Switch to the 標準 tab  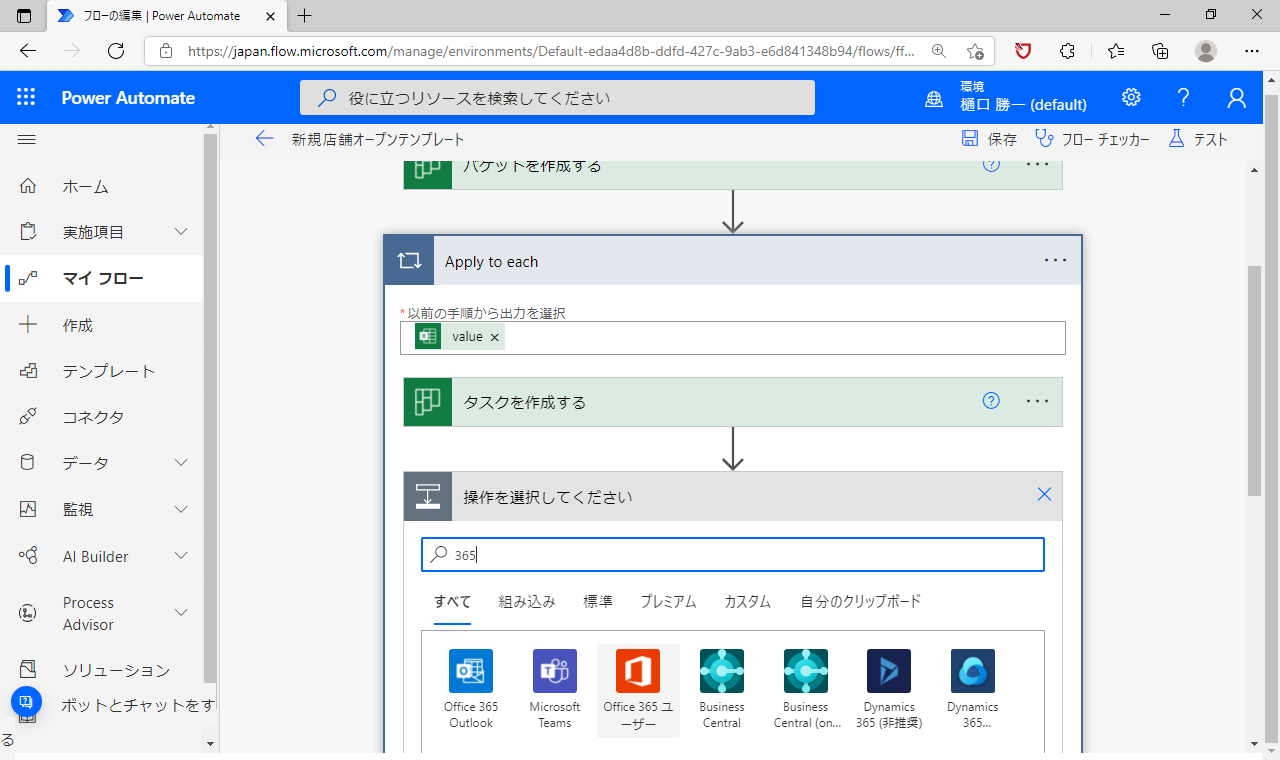pos(598,602)
